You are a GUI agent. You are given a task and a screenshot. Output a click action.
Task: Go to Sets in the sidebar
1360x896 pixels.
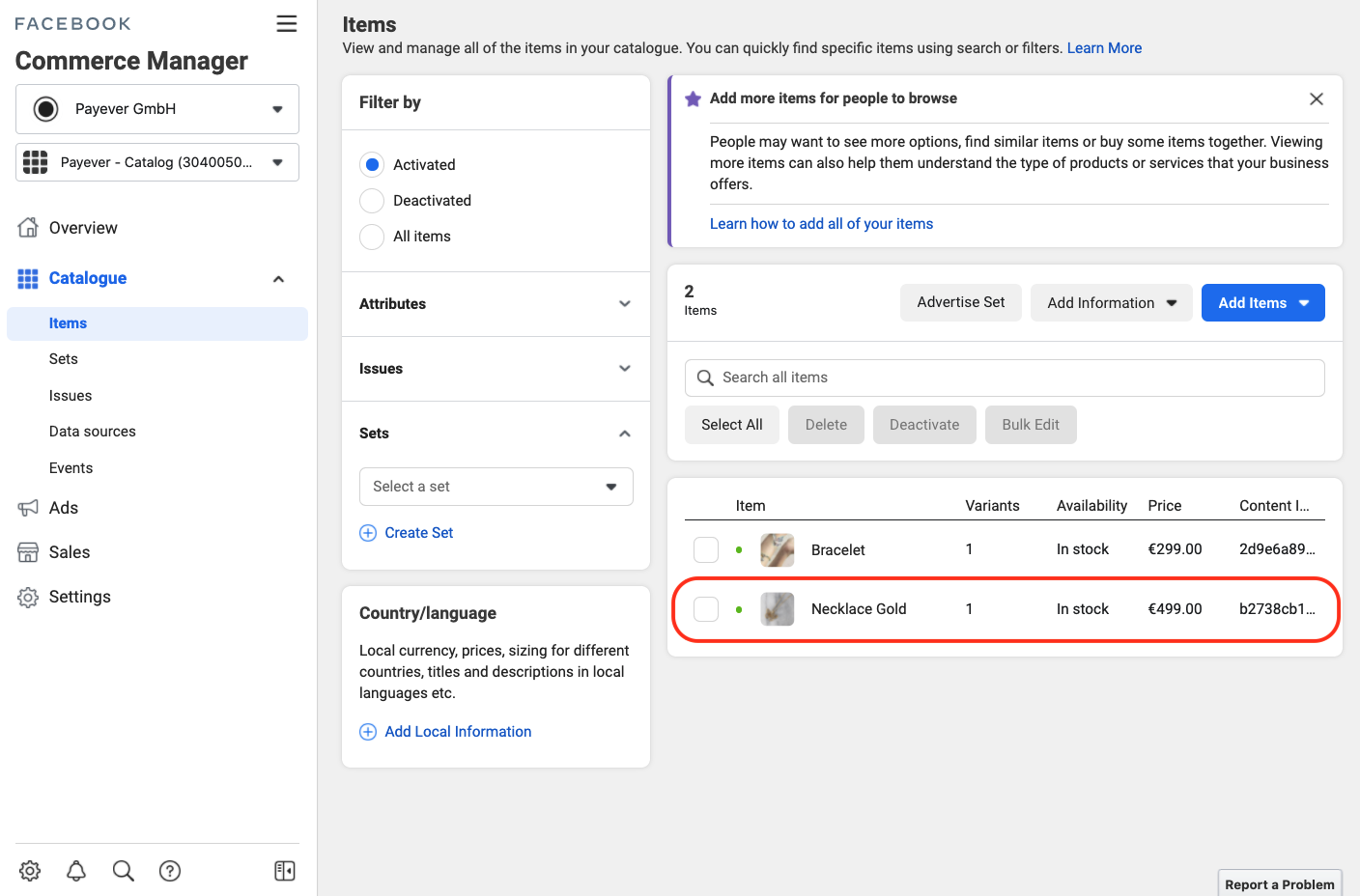pos(64,359)
